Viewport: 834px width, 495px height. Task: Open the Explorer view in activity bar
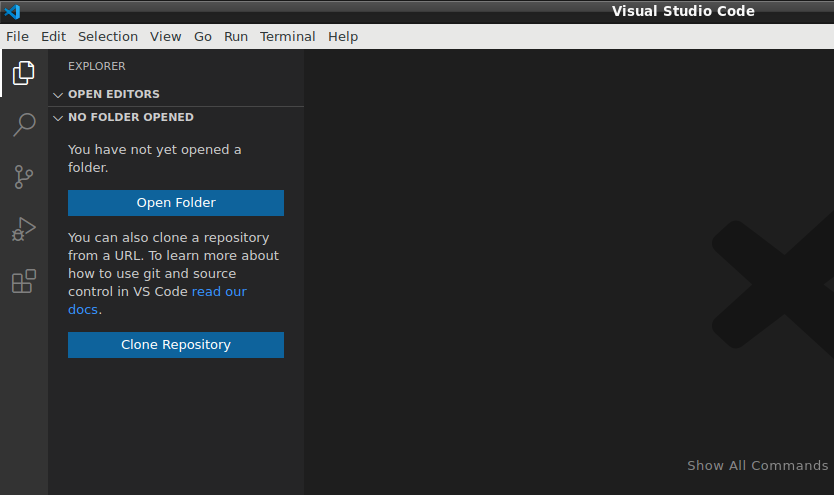click(23, 73)
